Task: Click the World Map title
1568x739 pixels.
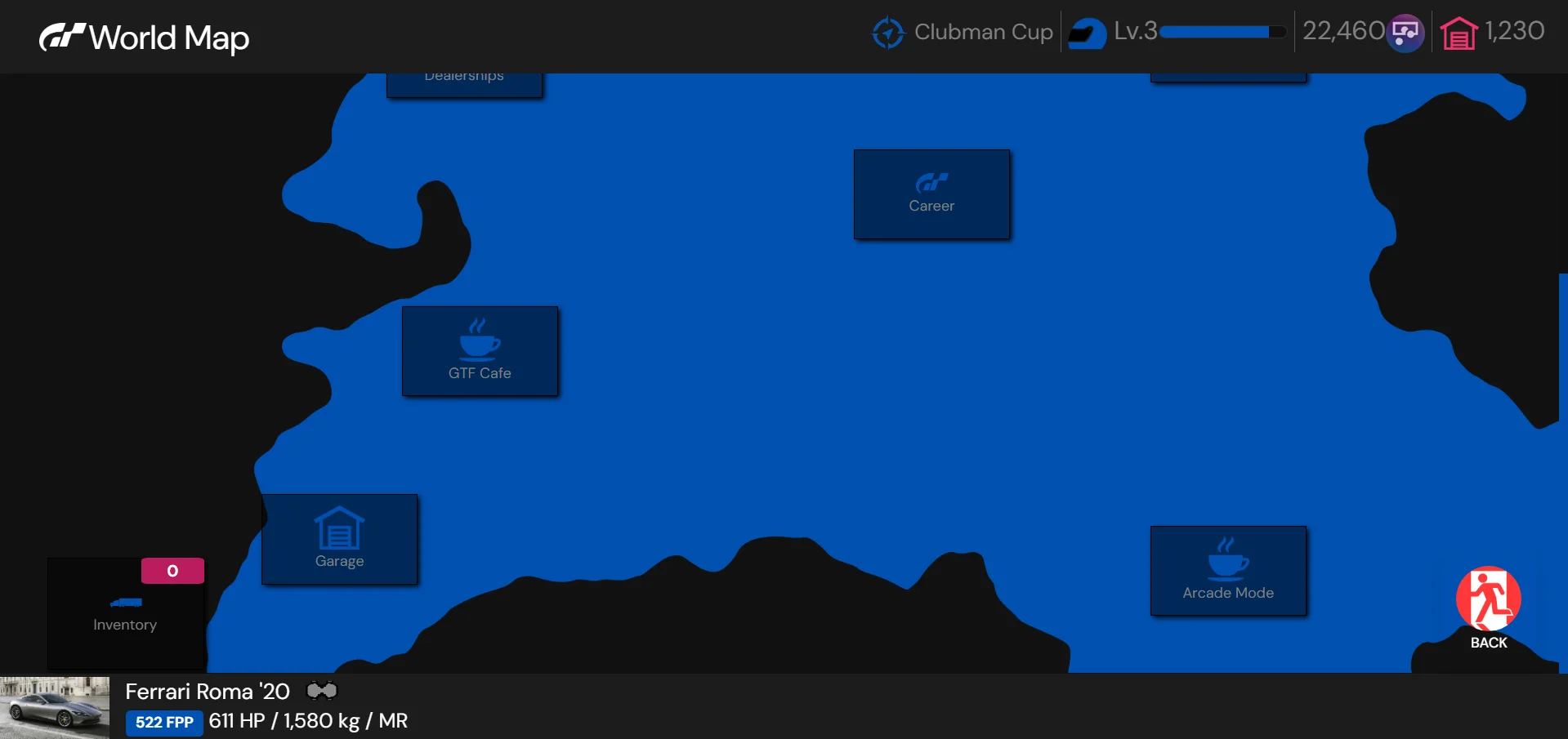Action: (x=169, y=38)
